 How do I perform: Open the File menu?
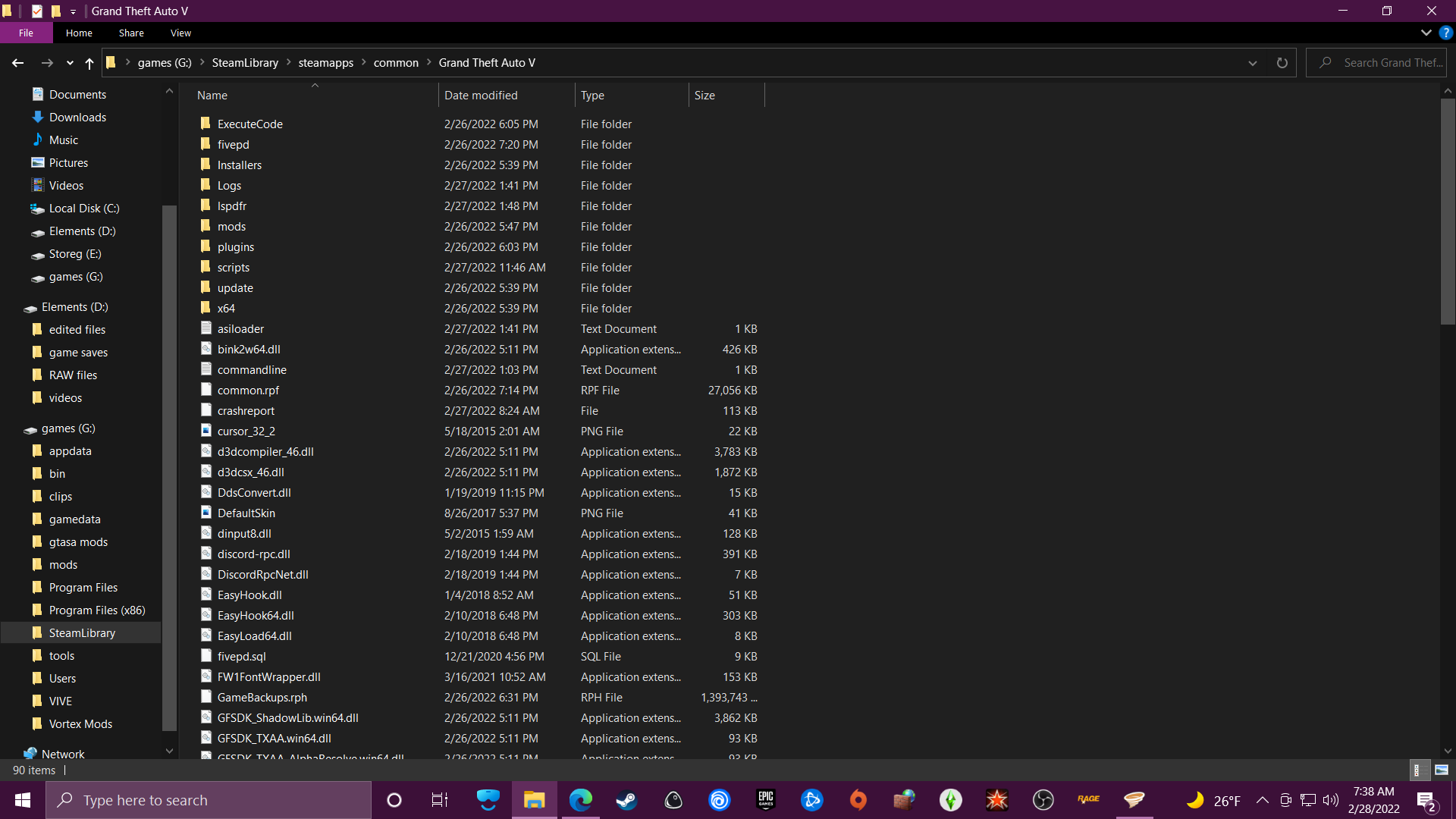pos(26,33)
